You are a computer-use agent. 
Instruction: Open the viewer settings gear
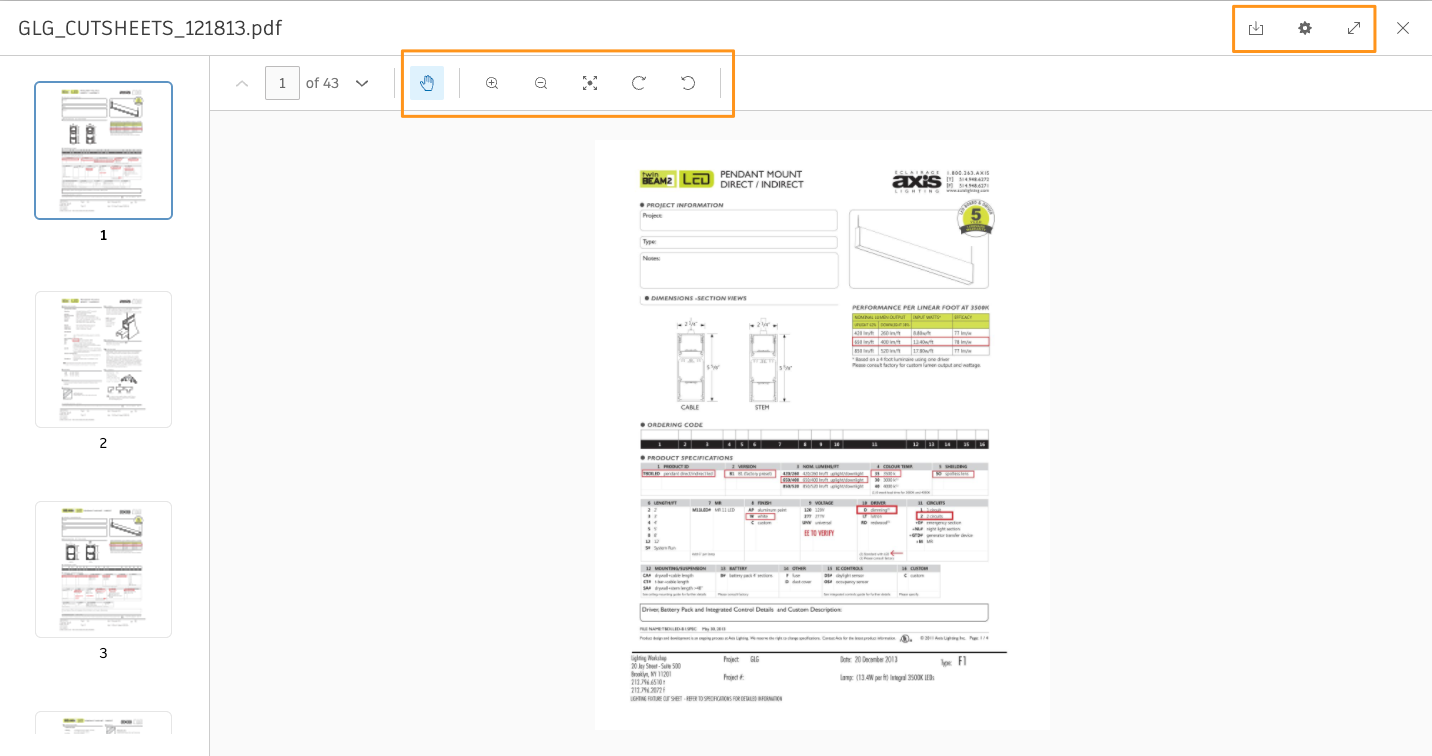point(1304,28)
